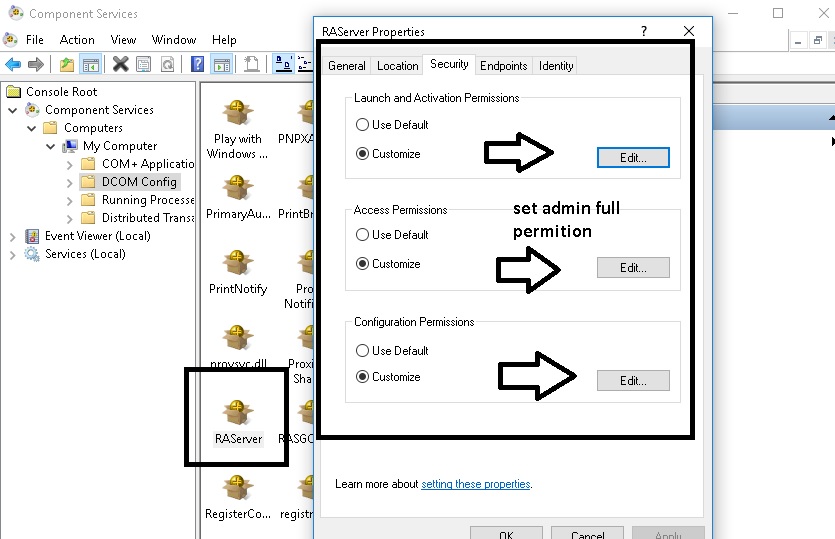Edit Configuration Permissions

tap(633, 380)
